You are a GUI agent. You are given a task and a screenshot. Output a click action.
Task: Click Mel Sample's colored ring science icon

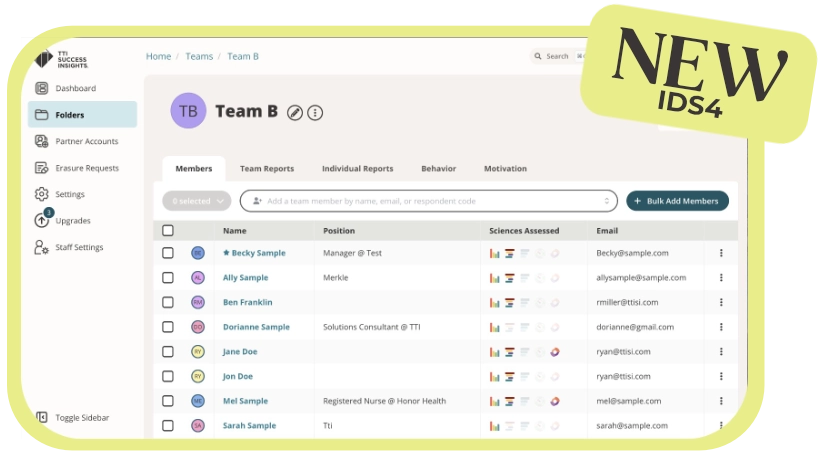coord(555,401)
